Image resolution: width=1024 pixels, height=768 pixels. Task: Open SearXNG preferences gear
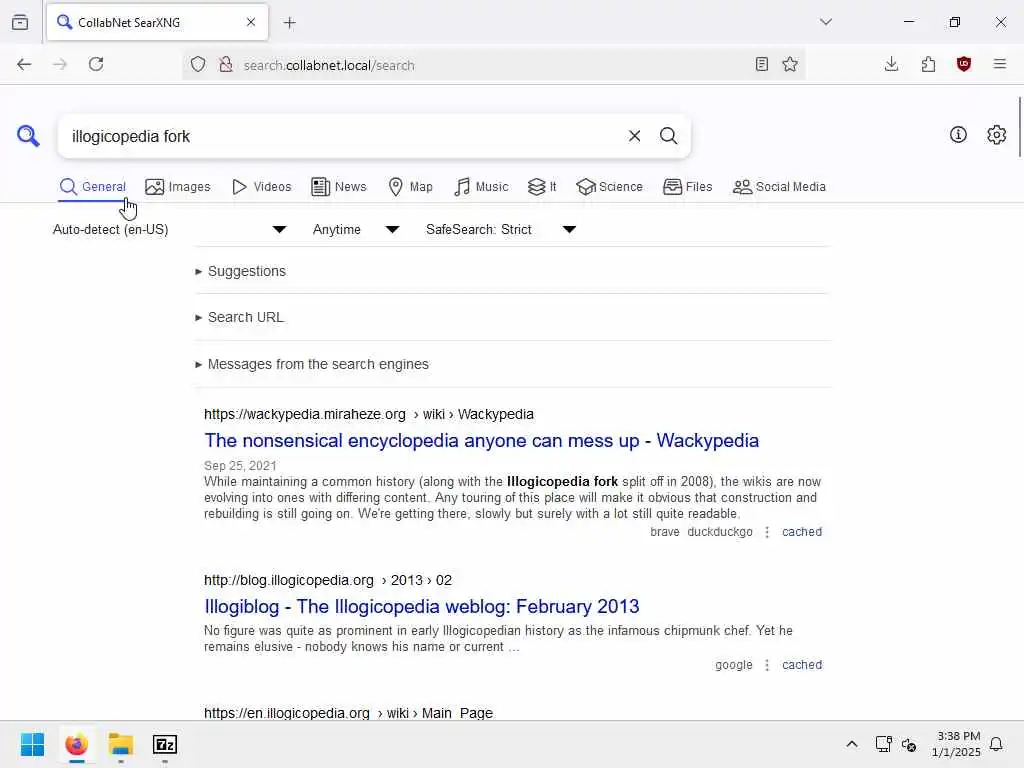click(x=996, y=135)
